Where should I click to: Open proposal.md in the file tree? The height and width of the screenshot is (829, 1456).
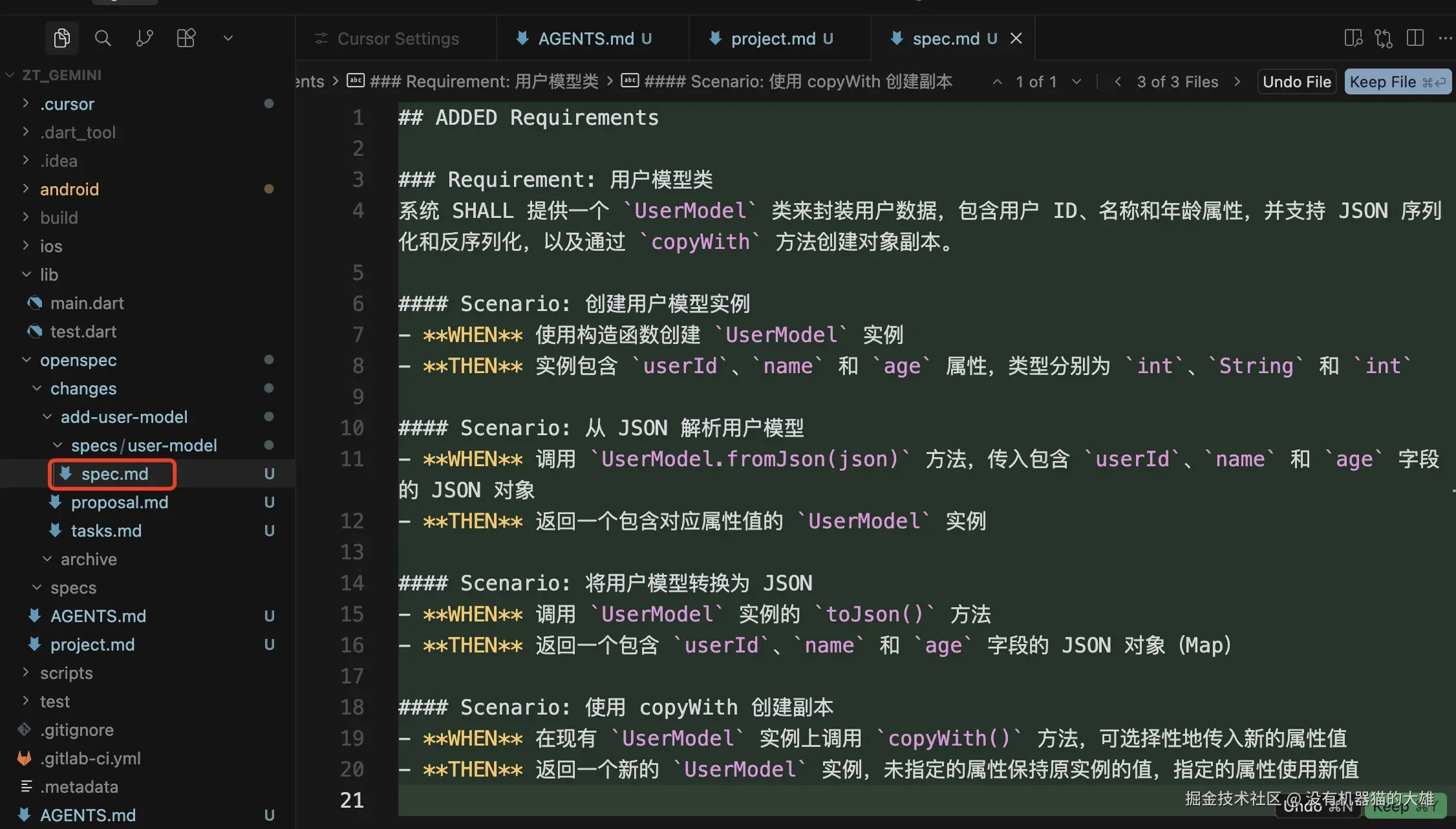(x=119, y=502)
